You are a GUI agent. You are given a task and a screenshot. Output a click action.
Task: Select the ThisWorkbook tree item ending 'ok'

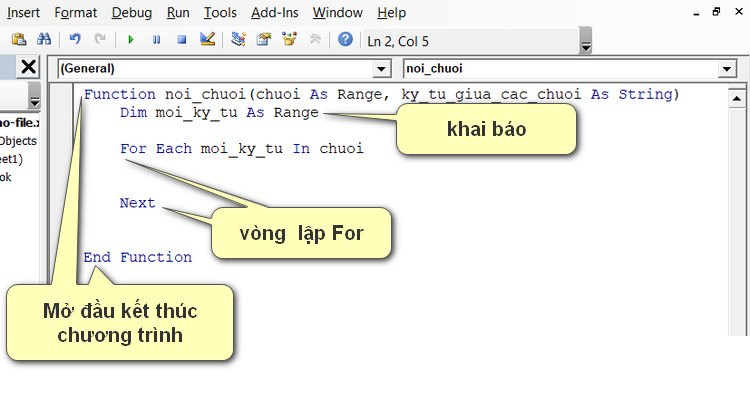point(6,177)
